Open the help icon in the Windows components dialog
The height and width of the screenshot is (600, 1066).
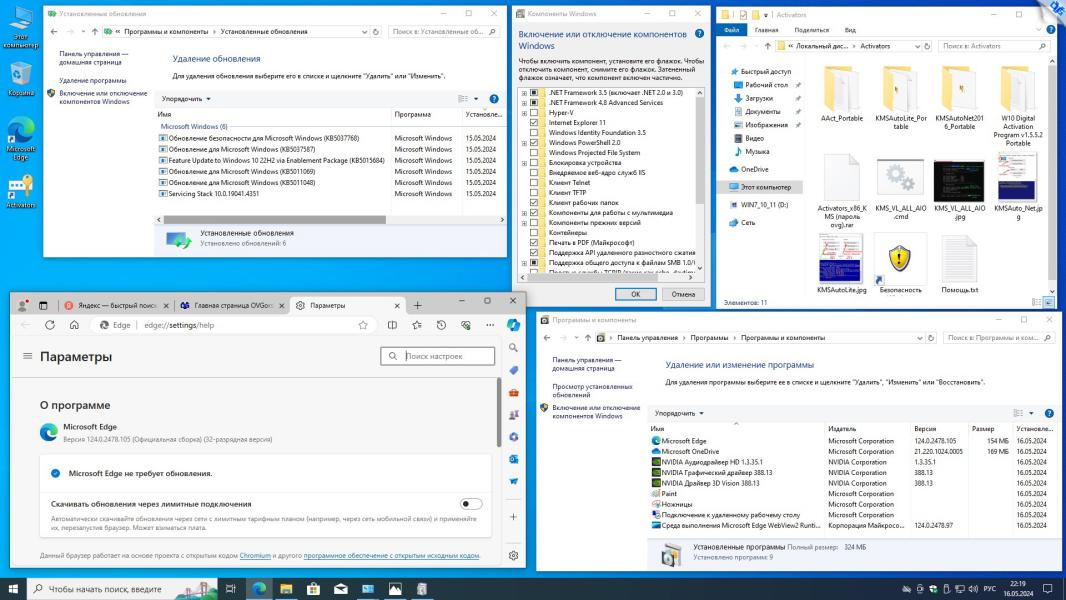click(x=700, y=34)
